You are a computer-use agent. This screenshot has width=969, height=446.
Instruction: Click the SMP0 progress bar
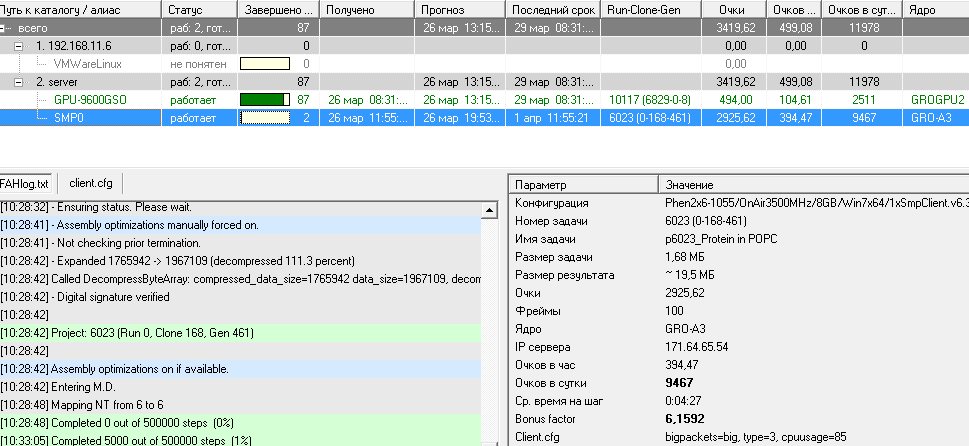[x=264, y=118]
